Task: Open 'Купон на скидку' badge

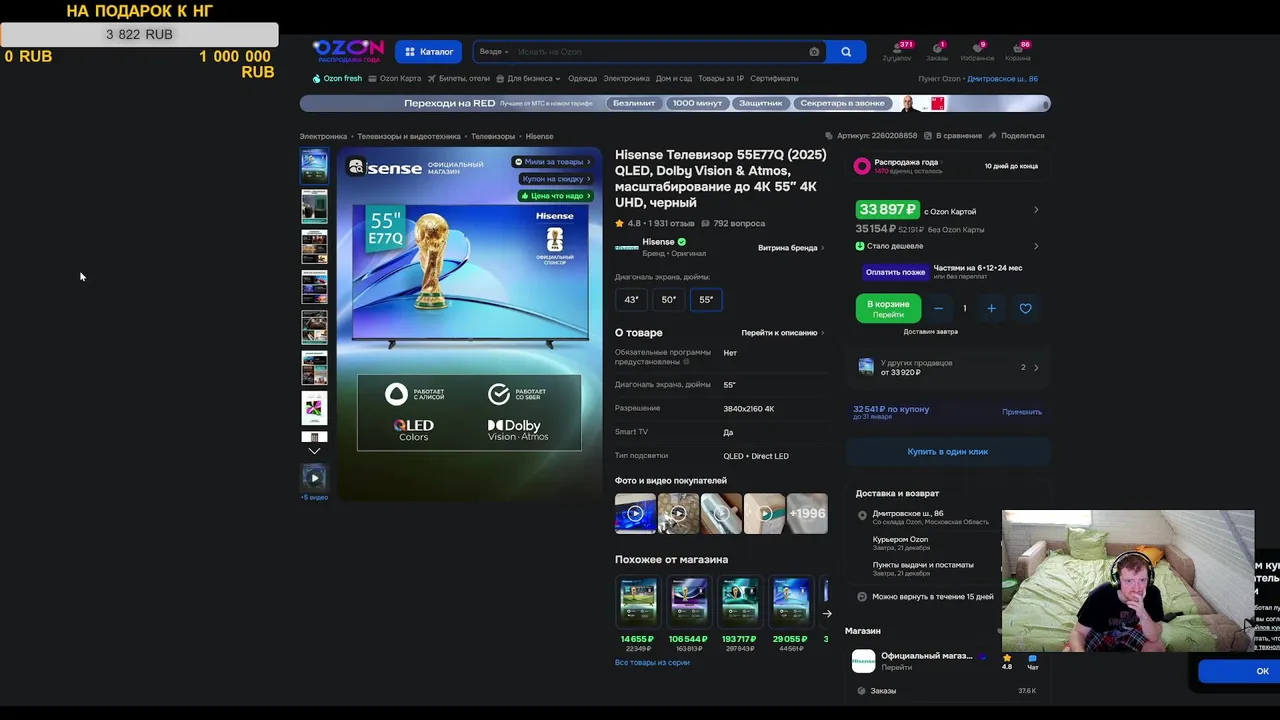Action: pyautogui.click(x=555, y=179)
